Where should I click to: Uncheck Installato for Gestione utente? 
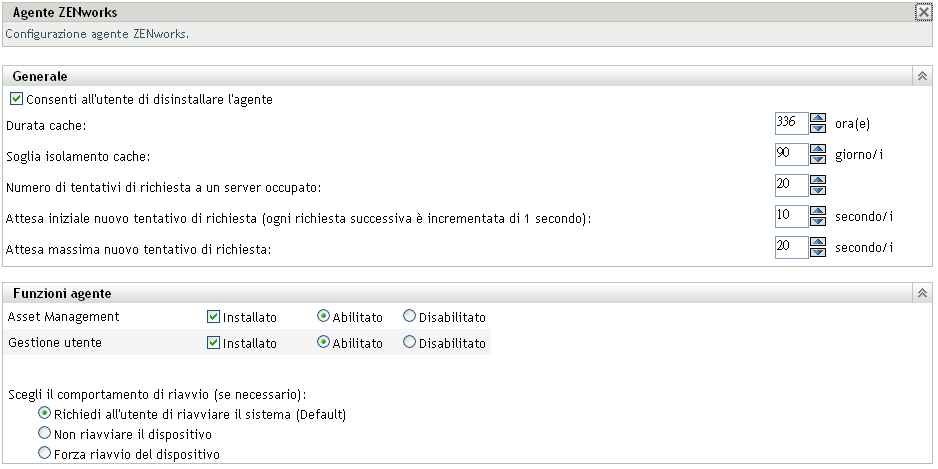(x=213, y=343)
